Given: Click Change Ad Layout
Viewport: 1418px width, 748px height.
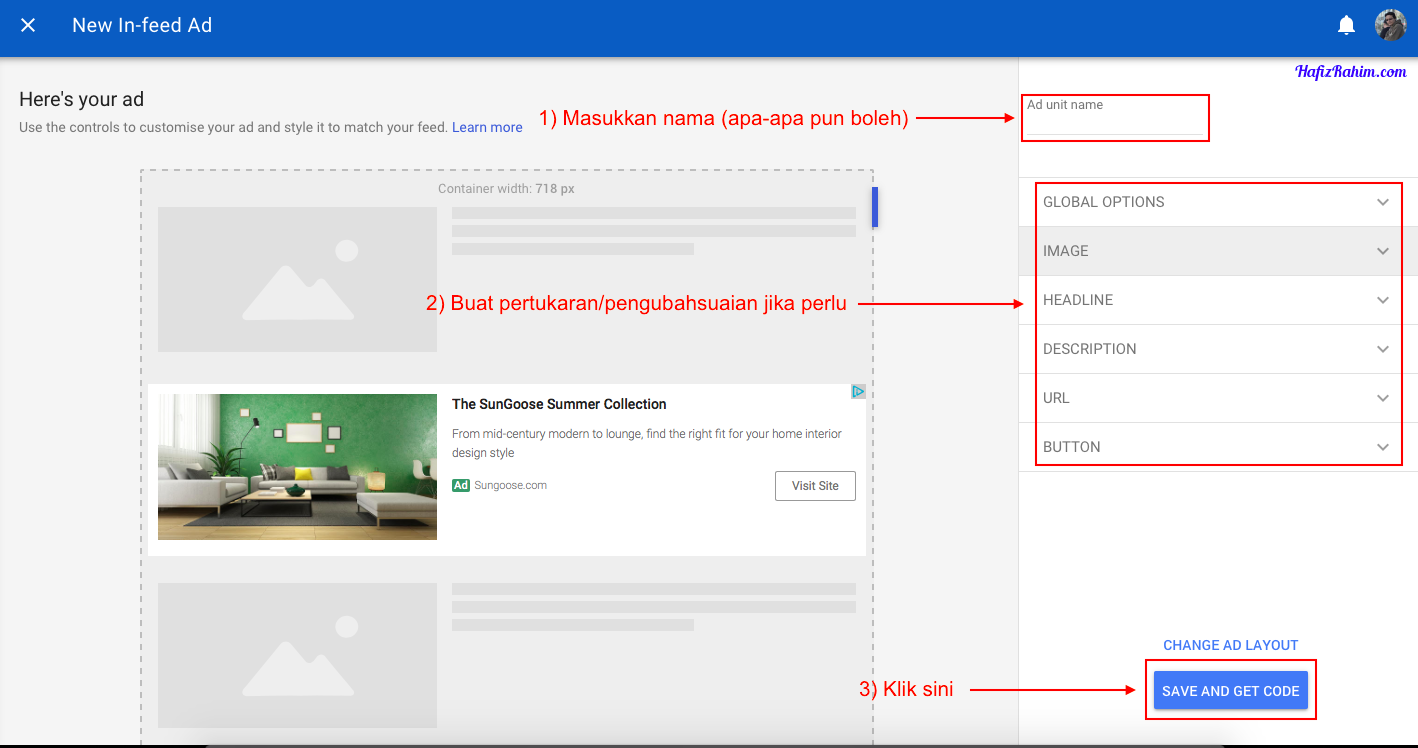Looking at the screenshot, I should pyautogui.click(x=1230, y=645).
